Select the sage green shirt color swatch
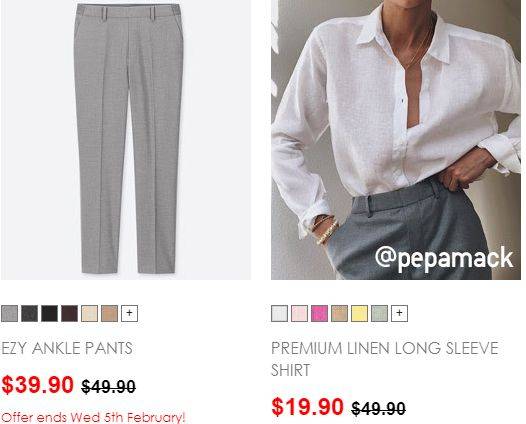 point(379,313)
